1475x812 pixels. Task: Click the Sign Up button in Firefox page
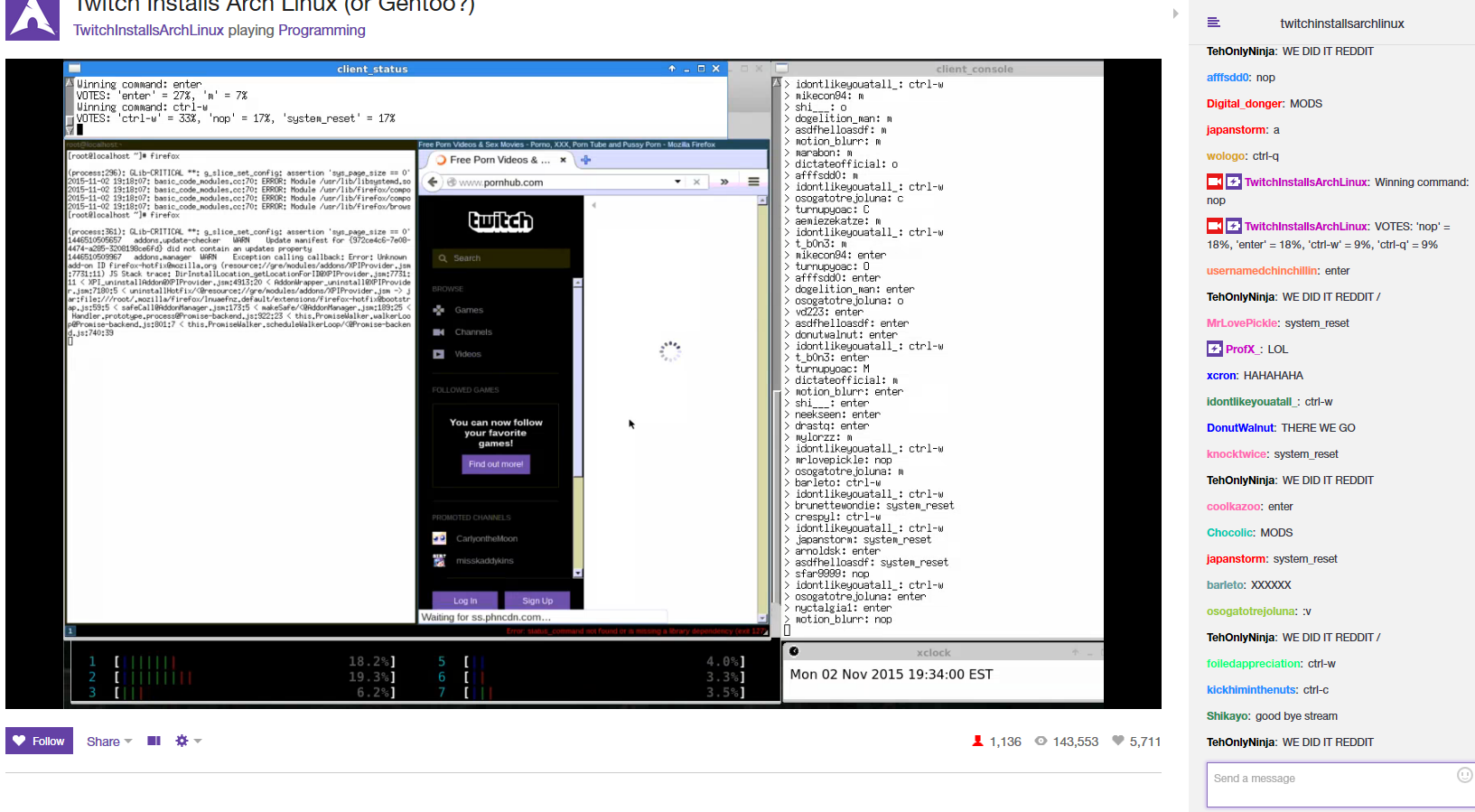coord(537,601)
